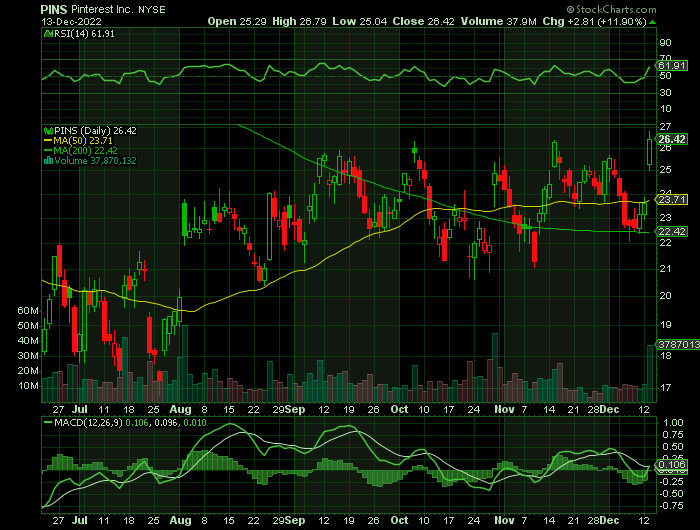700x530 pixels.
Task: Click the 60M volume axis label
Action: [x=28, y=311]
